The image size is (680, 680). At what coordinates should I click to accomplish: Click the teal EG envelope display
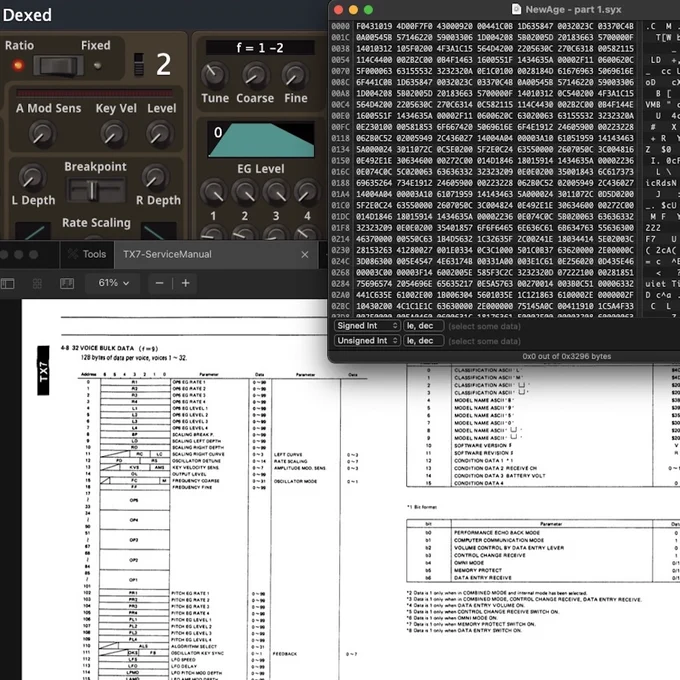point(261,140)
